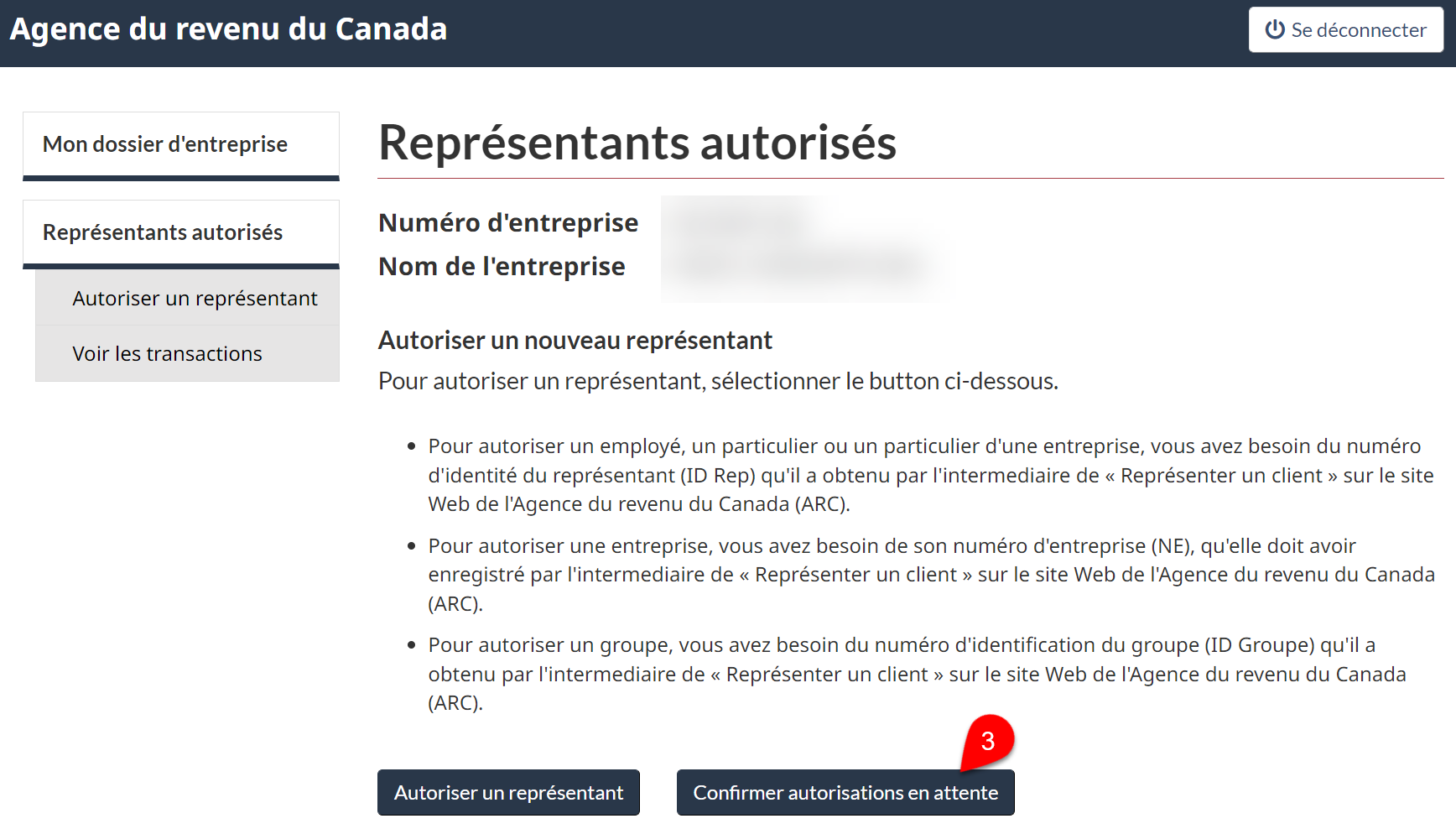Viewport: 1456px width, 834px height.
Task: Click the sentence mentioning the button ci-dessous
Action: tap(718, 381)
